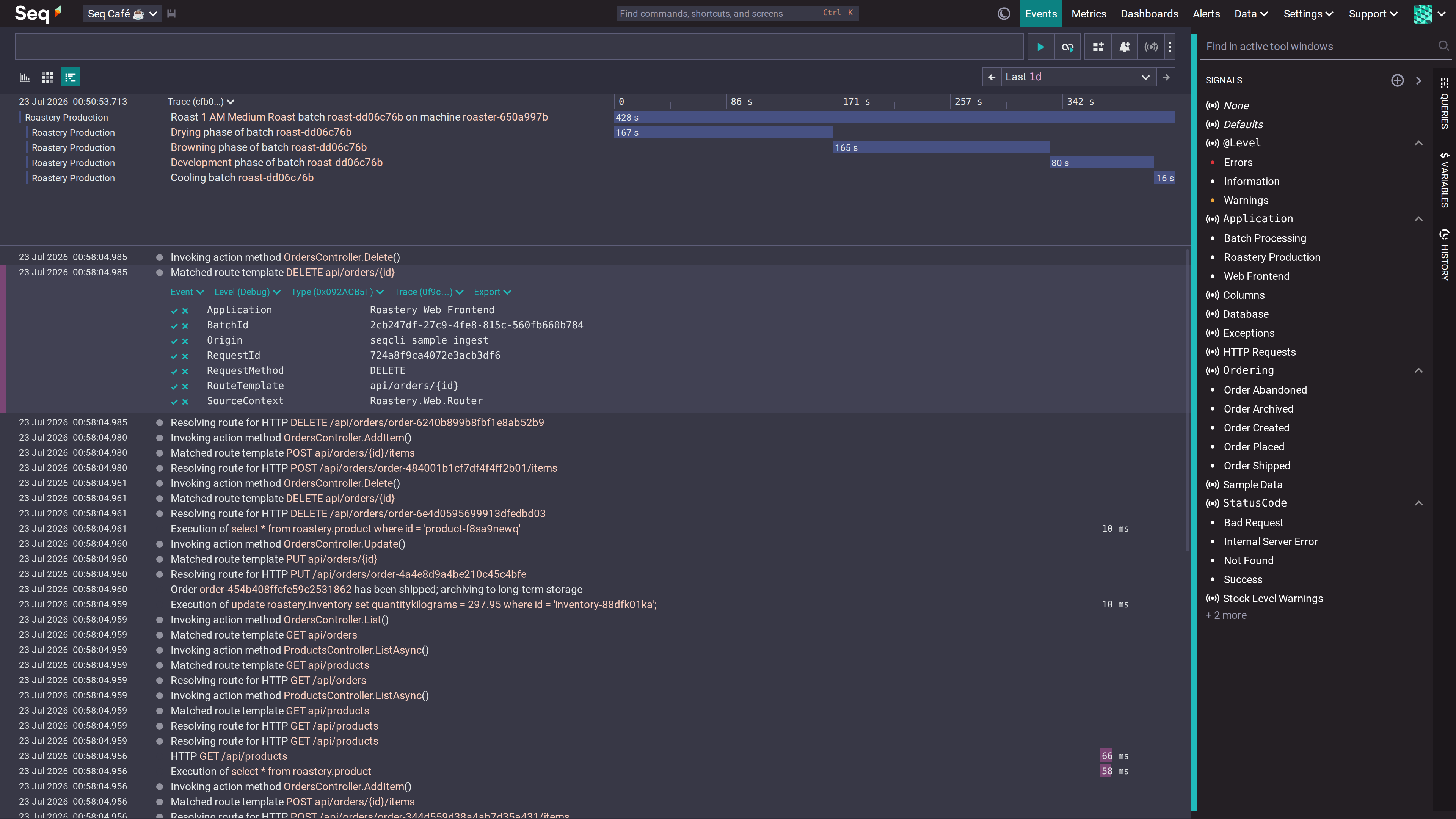Viewport: 1456px width, 819px height.
Task: Expand the Level (Debug) dropdown
Action: [x=247, y=292]
